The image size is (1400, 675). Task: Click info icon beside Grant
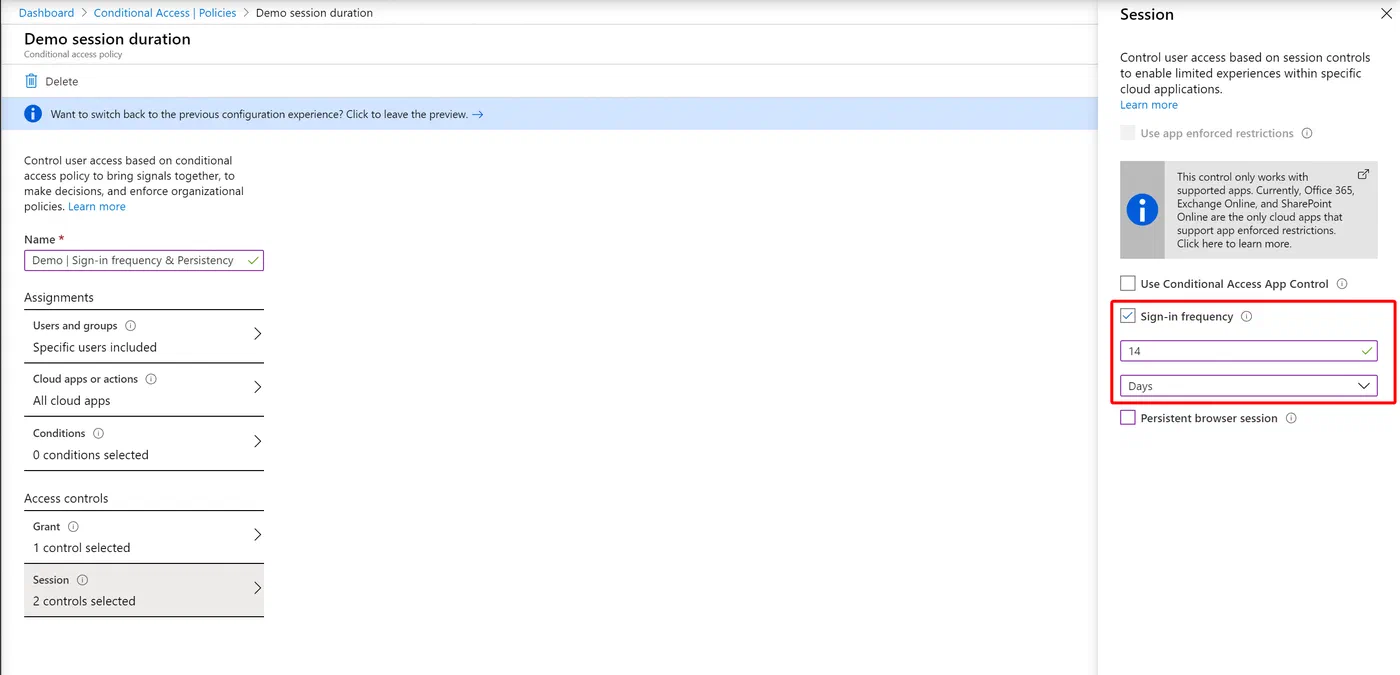(x=73, y=526)
